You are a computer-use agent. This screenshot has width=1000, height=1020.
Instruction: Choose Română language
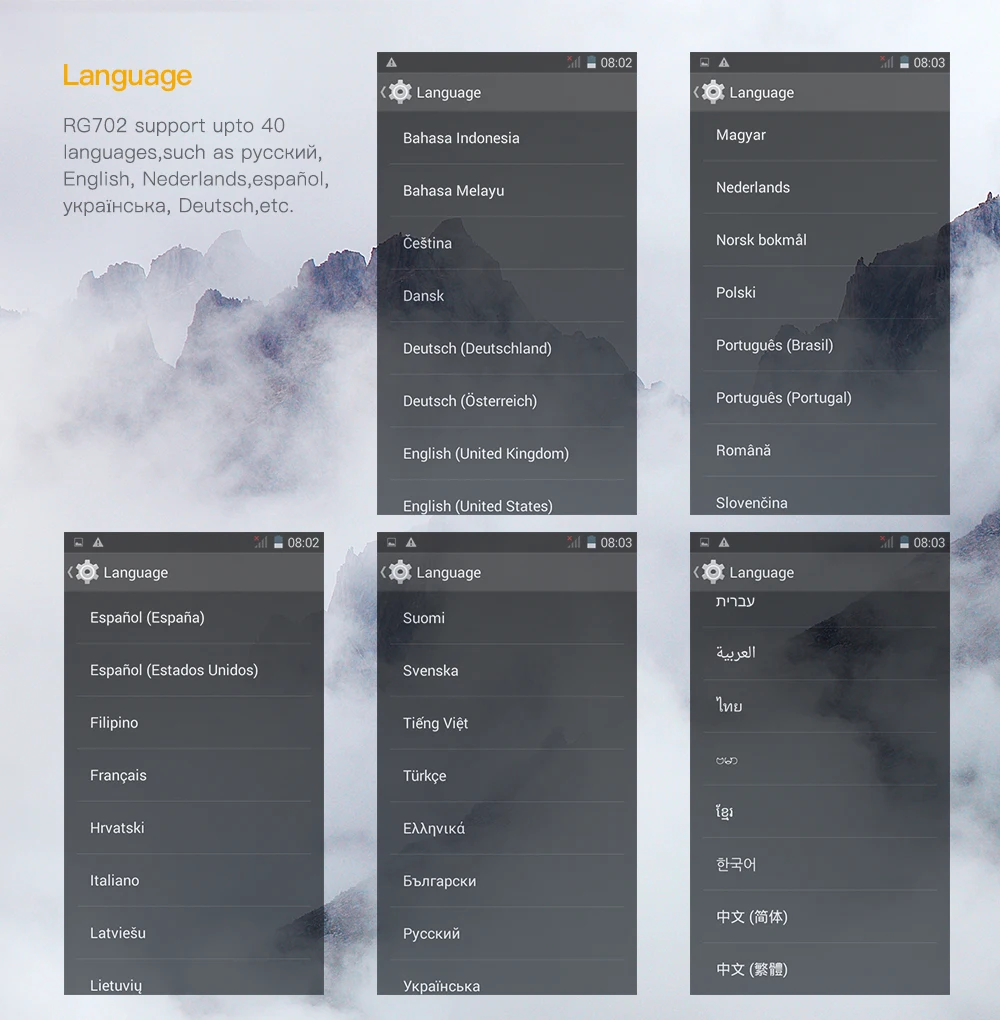(820, 451)
